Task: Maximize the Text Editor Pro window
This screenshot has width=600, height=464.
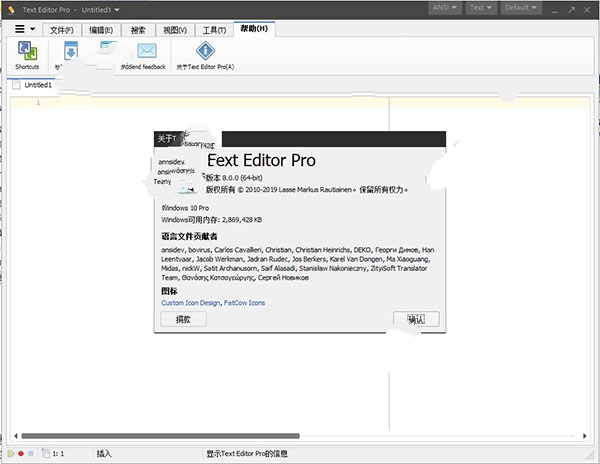Action: click(571, 10)
